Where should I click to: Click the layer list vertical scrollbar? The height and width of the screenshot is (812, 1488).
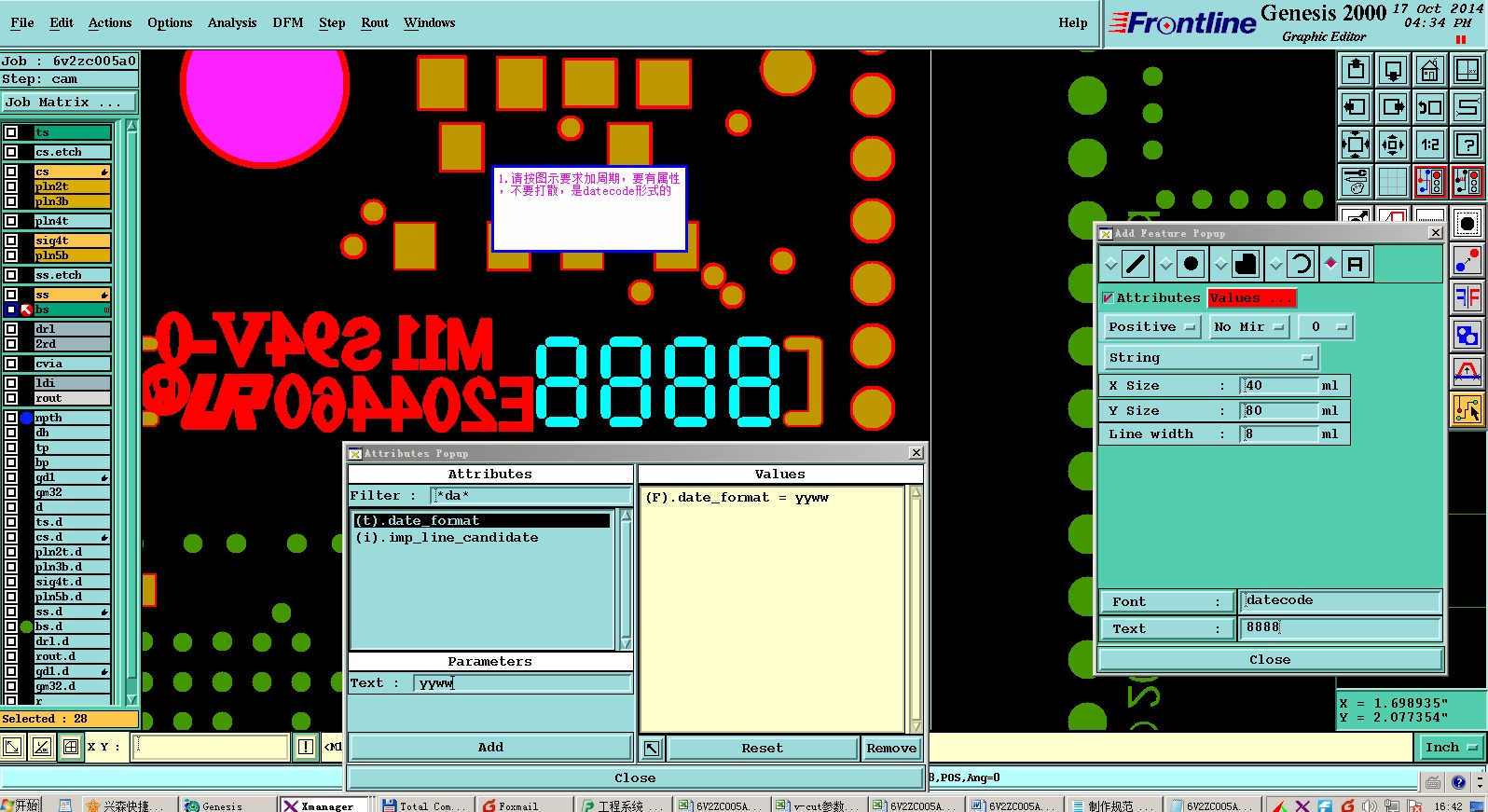[131, 410]
